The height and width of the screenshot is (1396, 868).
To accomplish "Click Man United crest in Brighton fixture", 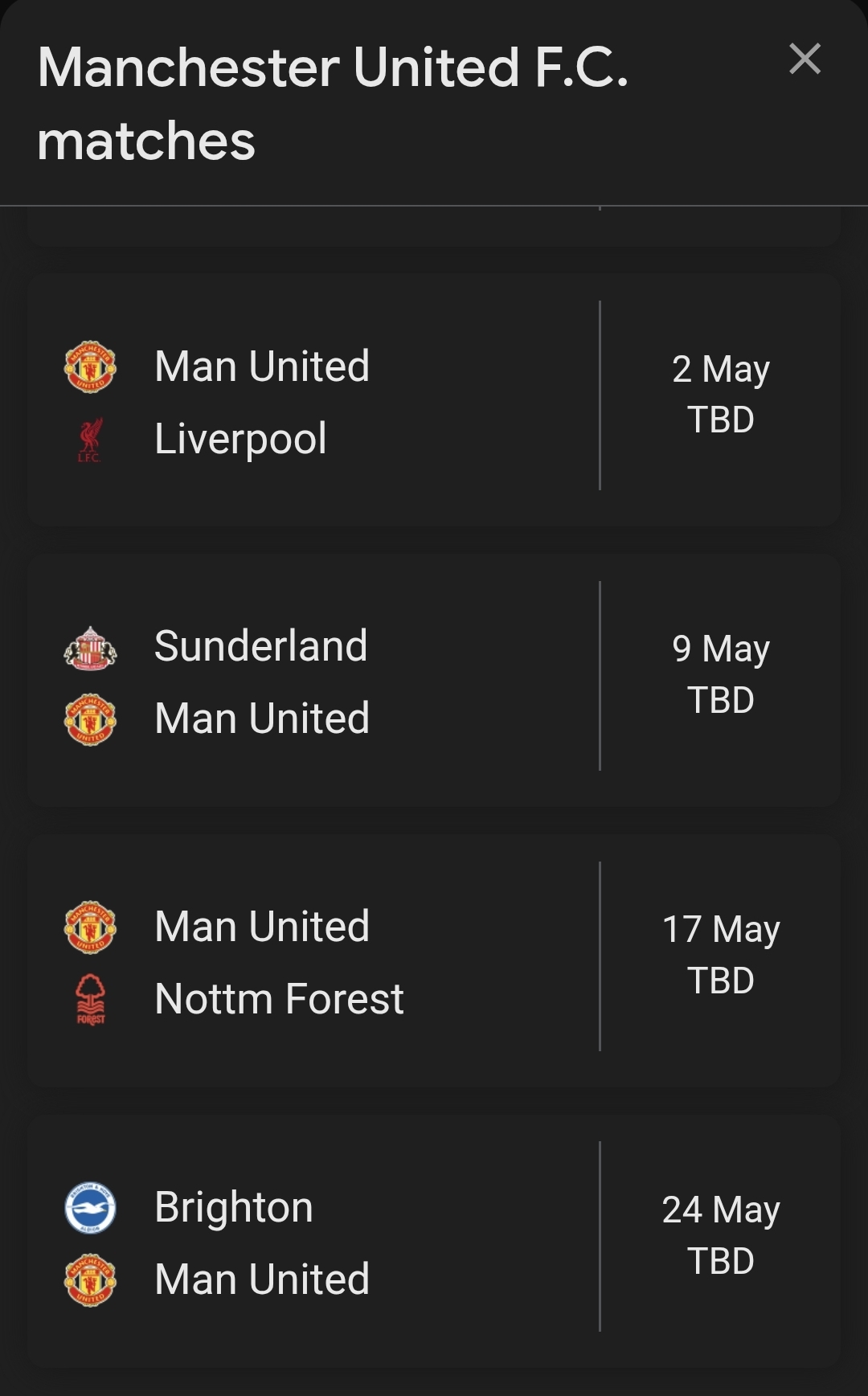I will click(90, 1279).
